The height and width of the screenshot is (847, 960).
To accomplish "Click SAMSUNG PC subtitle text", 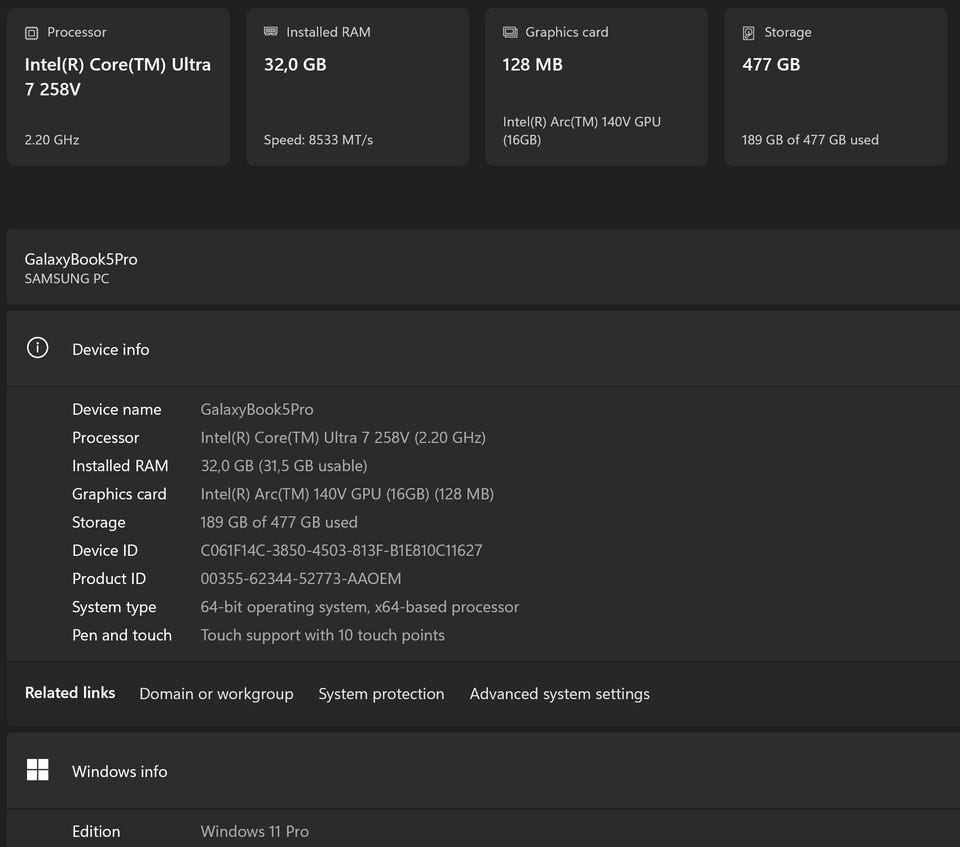I will pyautogui.click(x=67, y=279).
